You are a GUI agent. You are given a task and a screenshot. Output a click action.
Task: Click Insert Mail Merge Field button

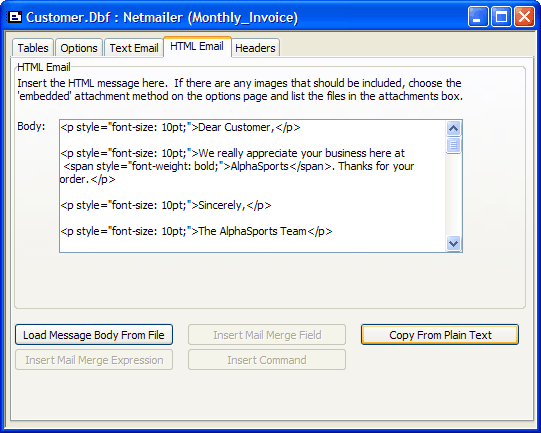[x=267, y=335]
